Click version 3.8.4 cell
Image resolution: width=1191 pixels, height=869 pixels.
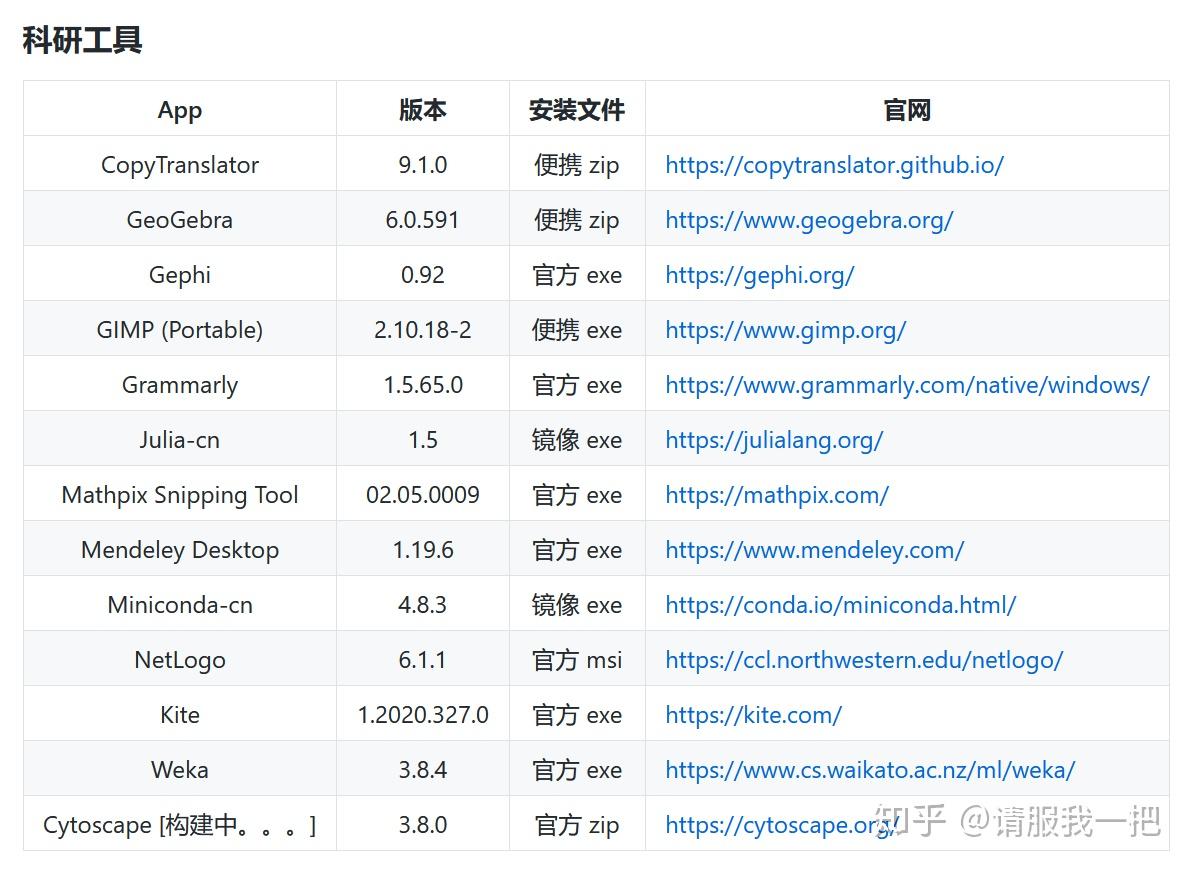(423, 769)
